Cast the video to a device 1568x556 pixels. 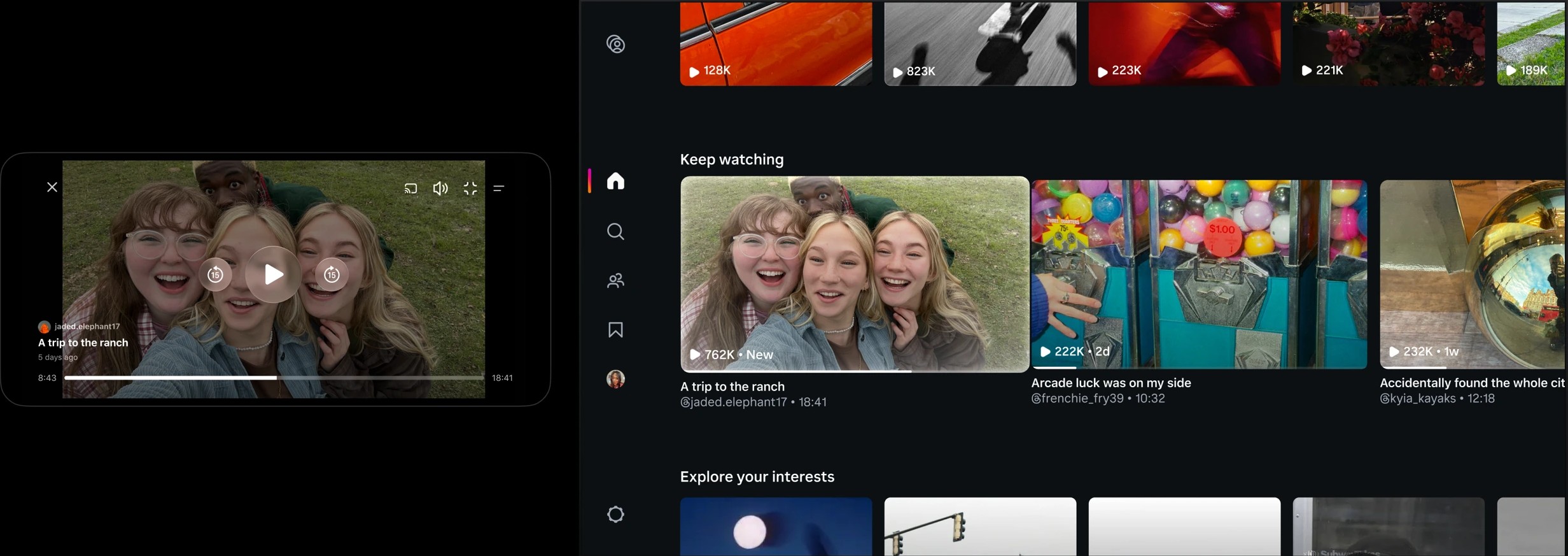tap(411, 188)
